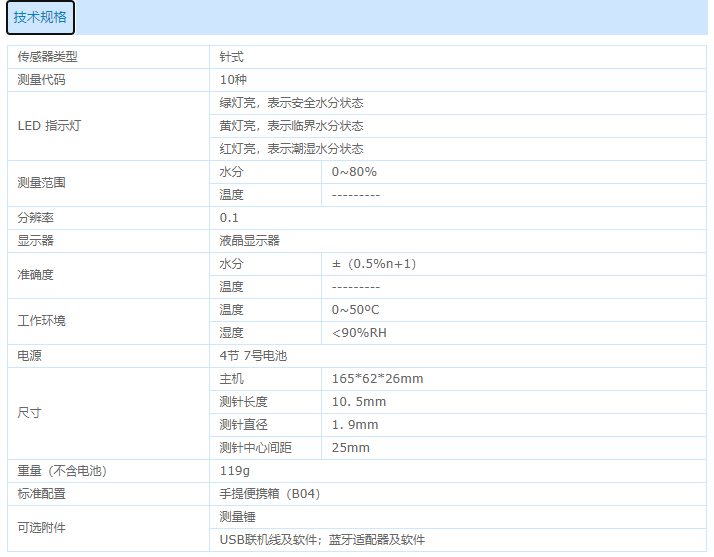Click the 119g weight value
The height and width of the screenshot is (557, 714).
coord(235,471)
